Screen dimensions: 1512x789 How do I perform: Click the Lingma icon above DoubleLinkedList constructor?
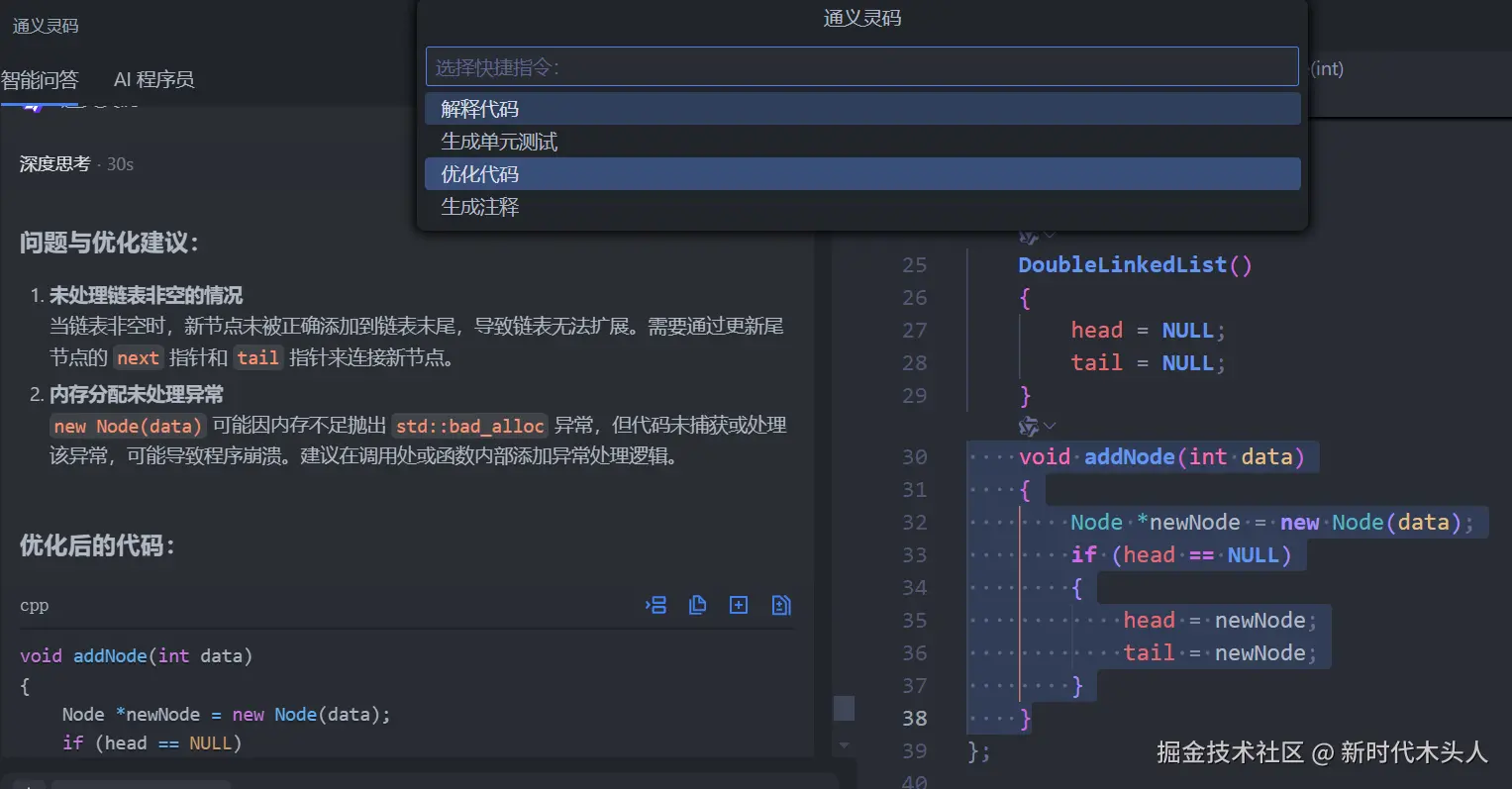(x=1029, y=237)
